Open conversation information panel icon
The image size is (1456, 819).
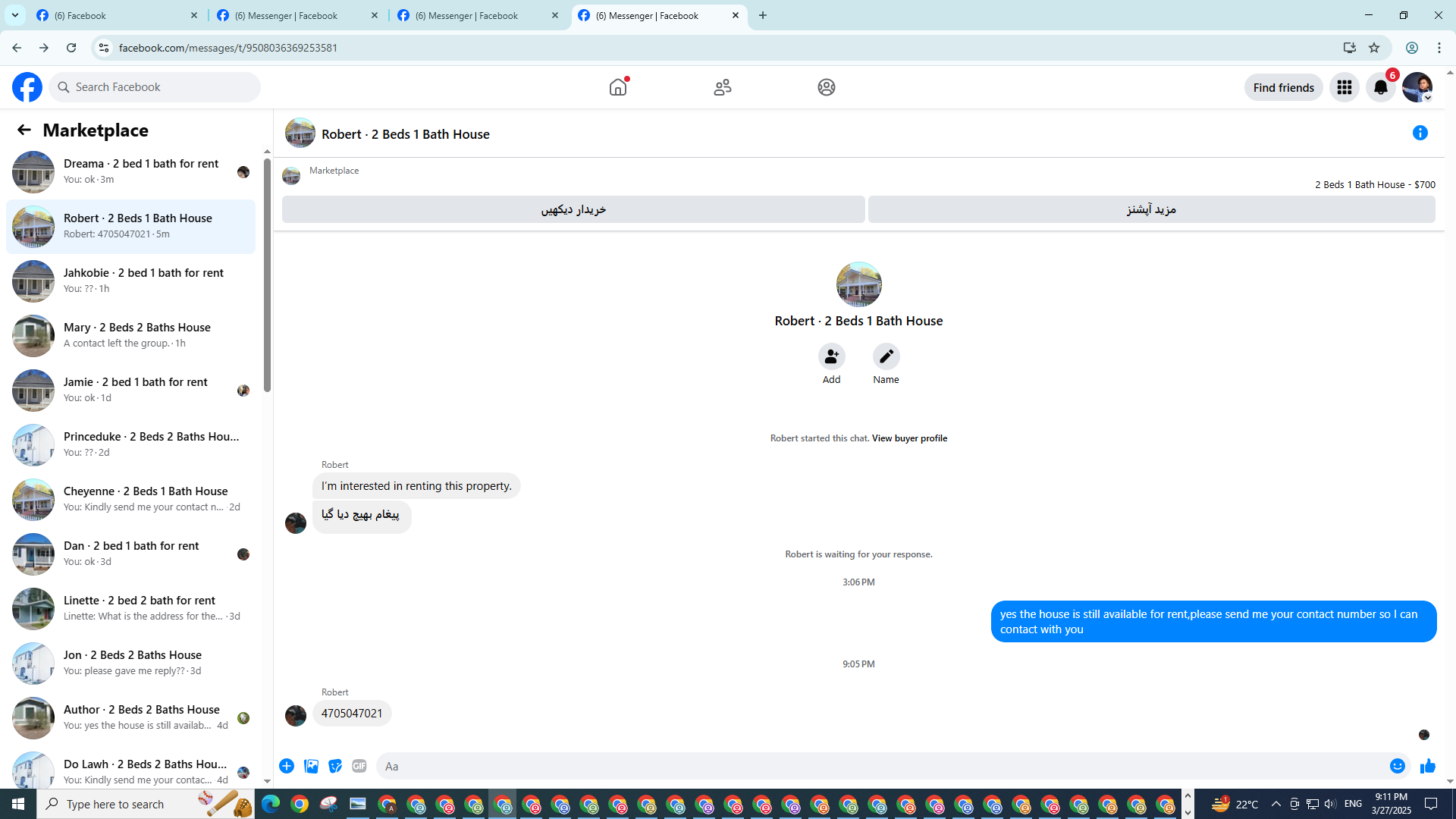tap(1420, 133)
